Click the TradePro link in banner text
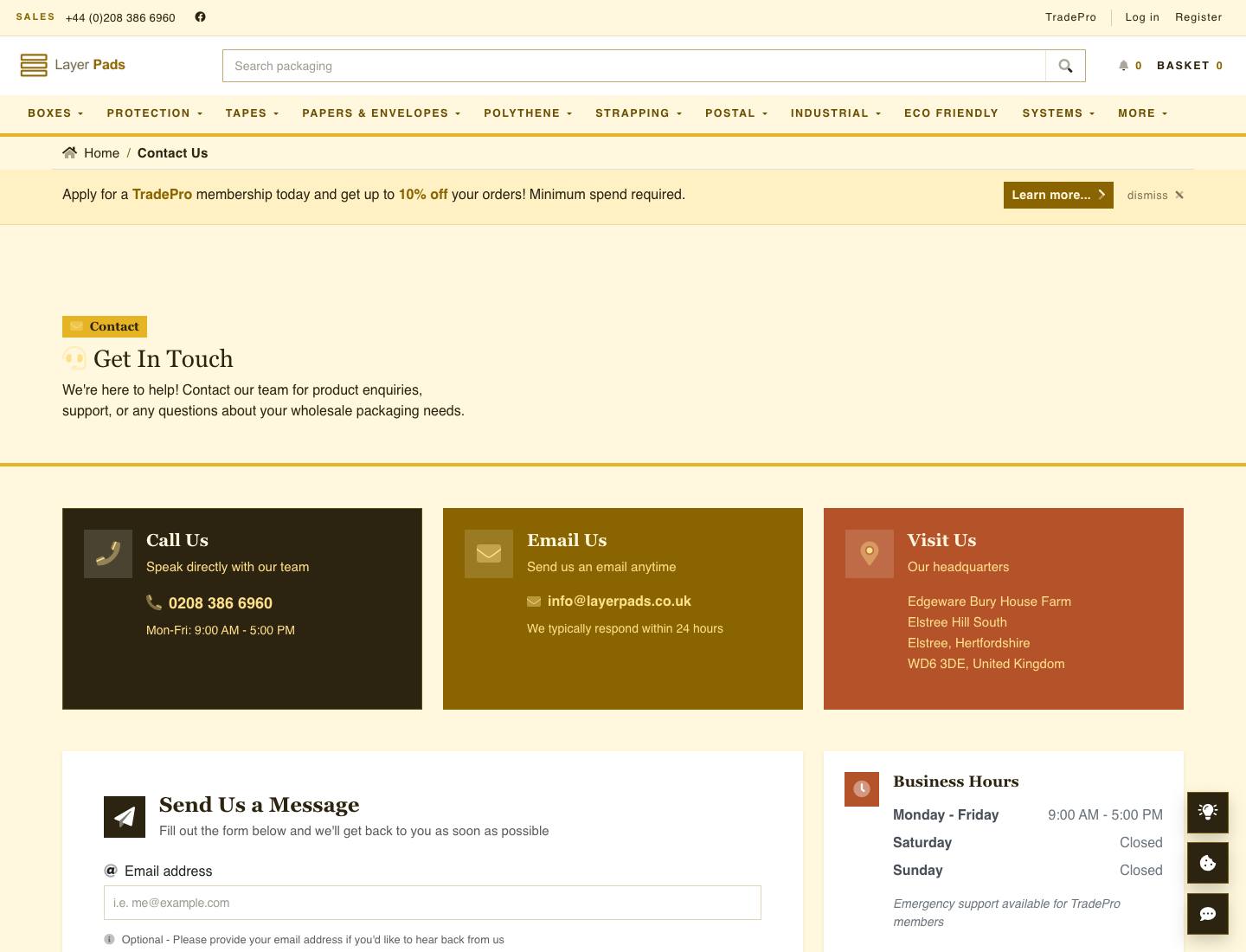Viewport: 1246px width, 952px height. [162, 195]
